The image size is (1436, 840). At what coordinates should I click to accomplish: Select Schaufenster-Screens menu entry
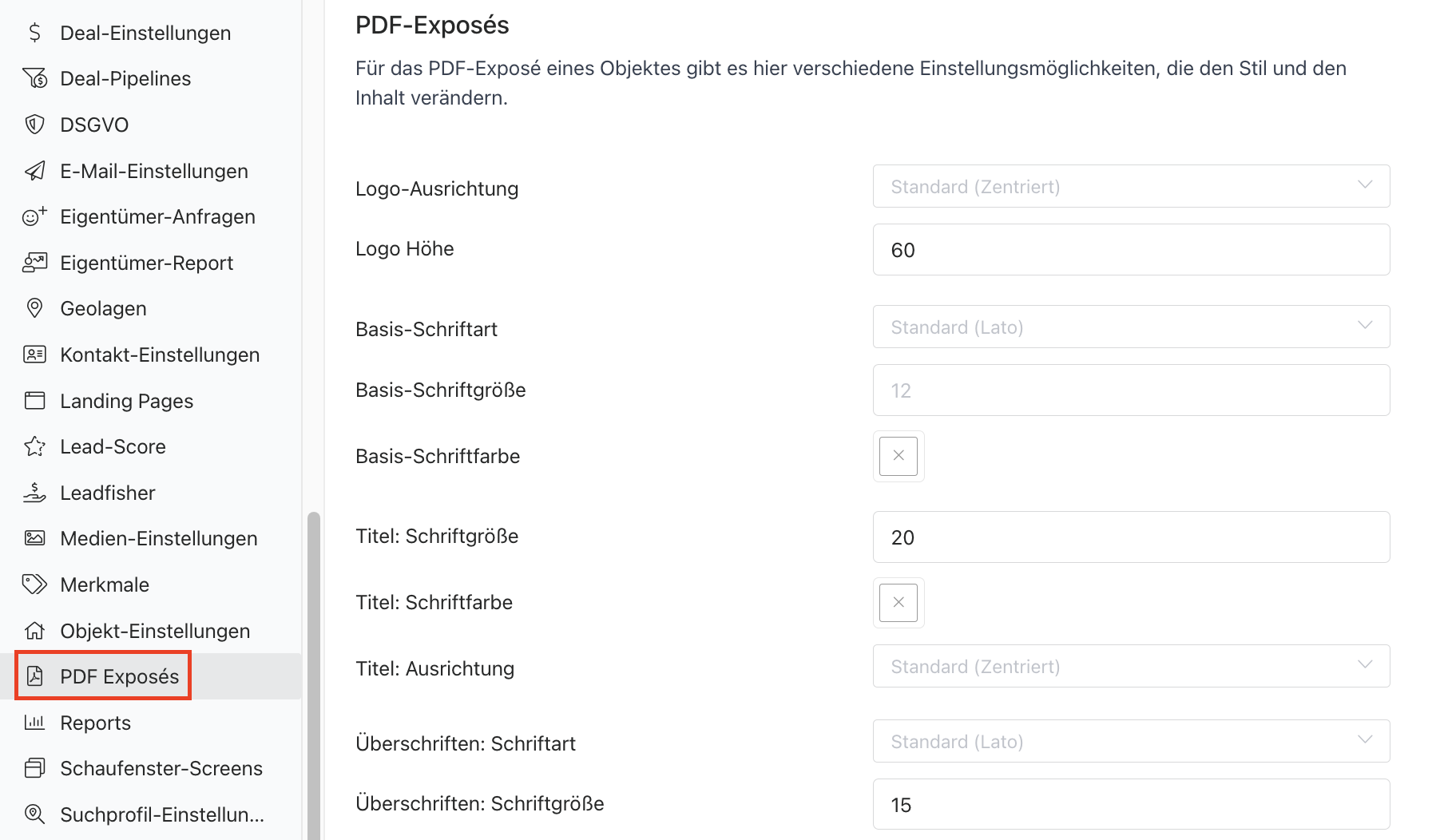[161, 768]
